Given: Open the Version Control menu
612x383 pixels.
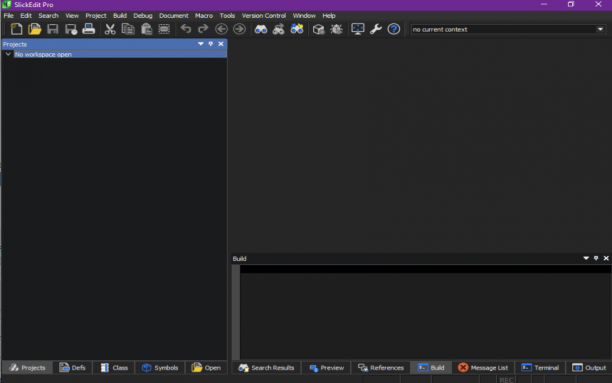Looking at the screenshot, I should click(264, 16).
